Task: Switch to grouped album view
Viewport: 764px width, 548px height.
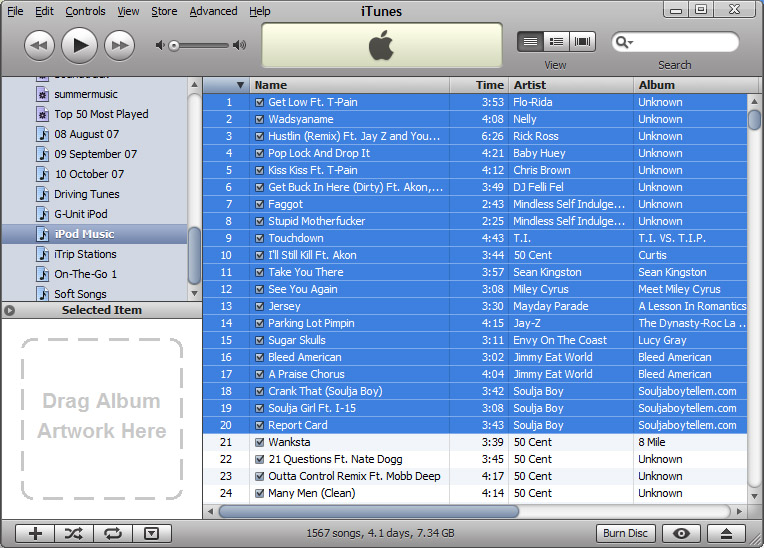Action: [556, 41]
